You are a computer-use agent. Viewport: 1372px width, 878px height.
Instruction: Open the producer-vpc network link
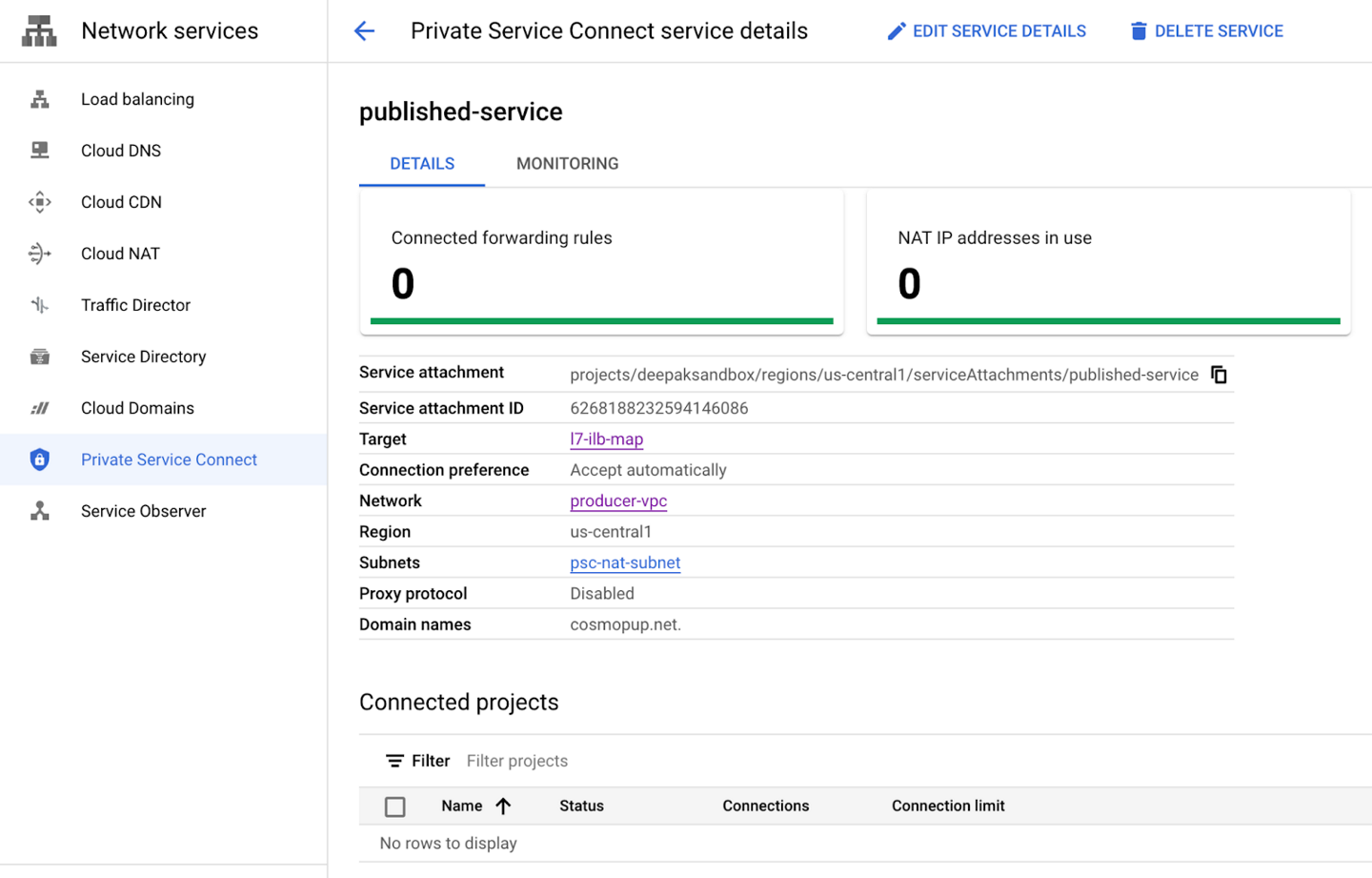pyautogui.click(x=618, y=500)
